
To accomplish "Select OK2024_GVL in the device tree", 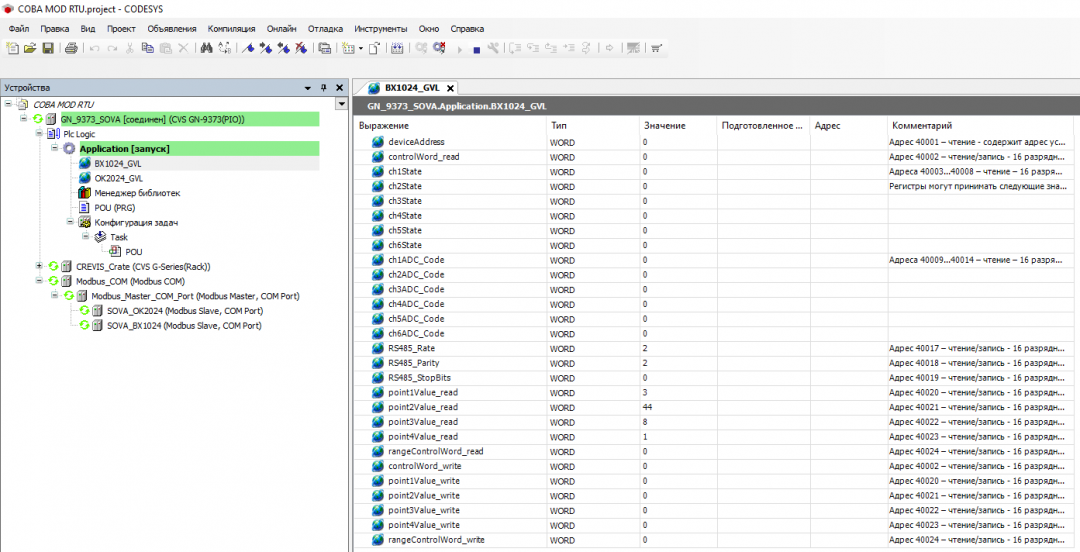I will click(x=118, y=178).
